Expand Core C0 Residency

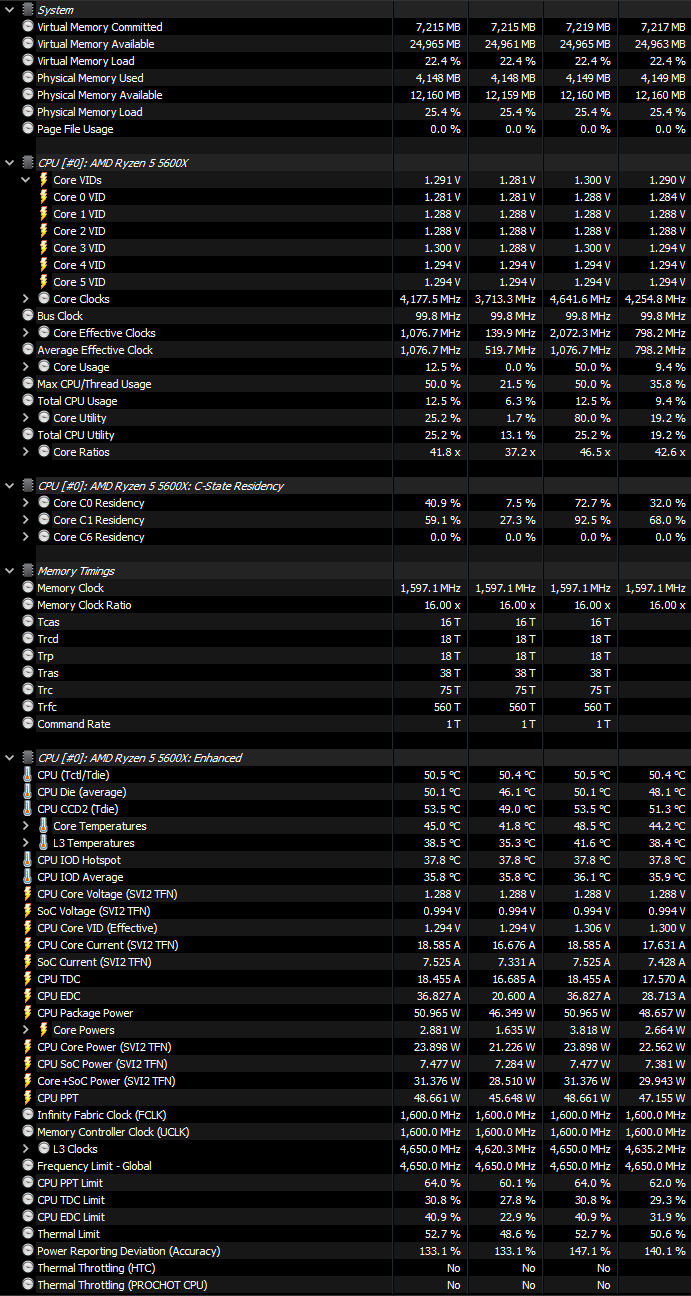click(x=26, y=503)
